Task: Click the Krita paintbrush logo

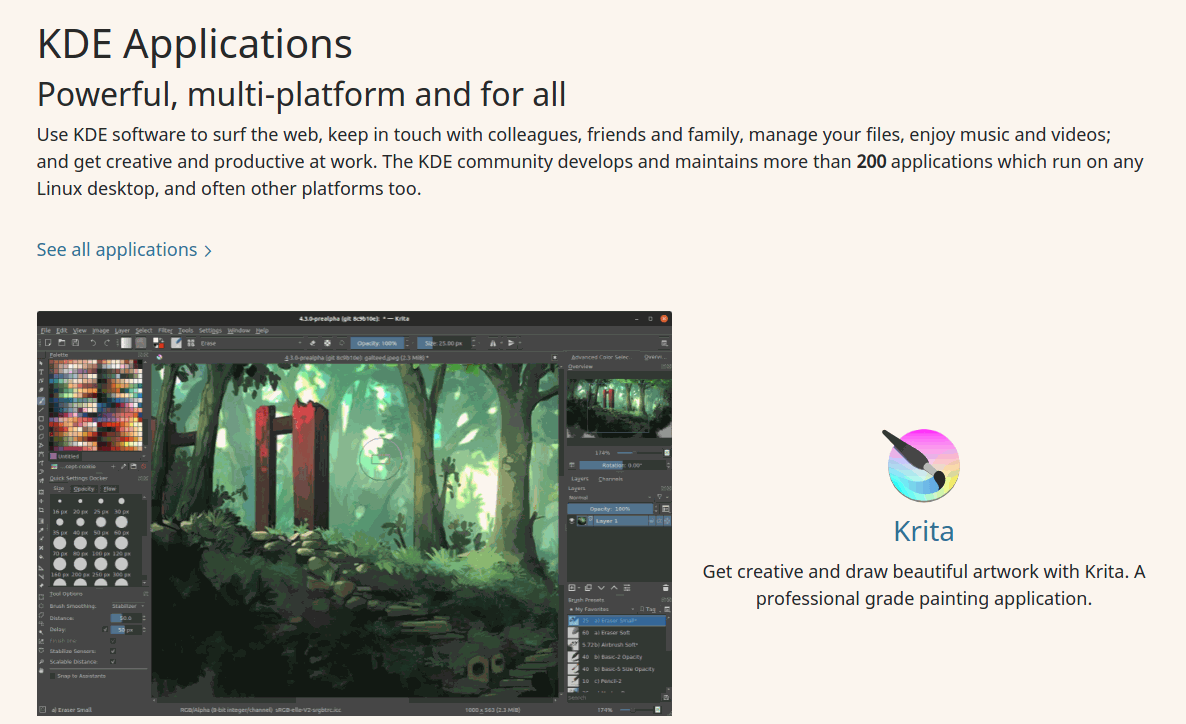Action: pyautogui.click(x=921, y=465)
